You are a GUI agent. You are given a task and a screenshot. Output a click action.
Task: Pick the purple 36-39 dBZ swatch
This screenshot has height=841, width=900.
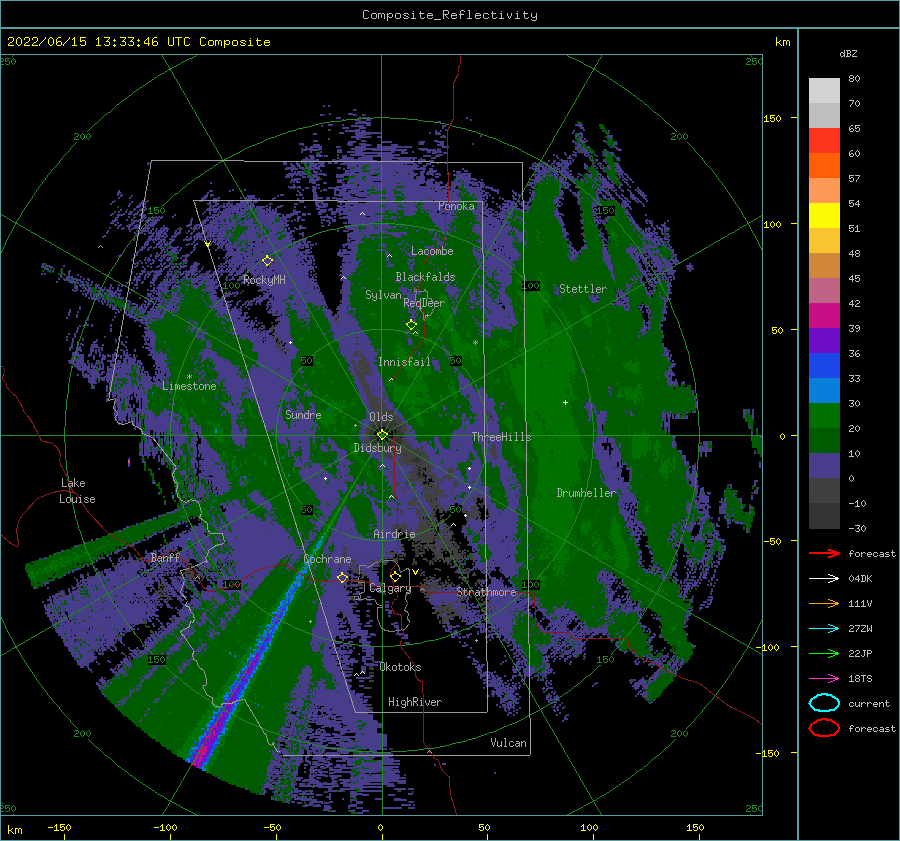tap(824, 340)
